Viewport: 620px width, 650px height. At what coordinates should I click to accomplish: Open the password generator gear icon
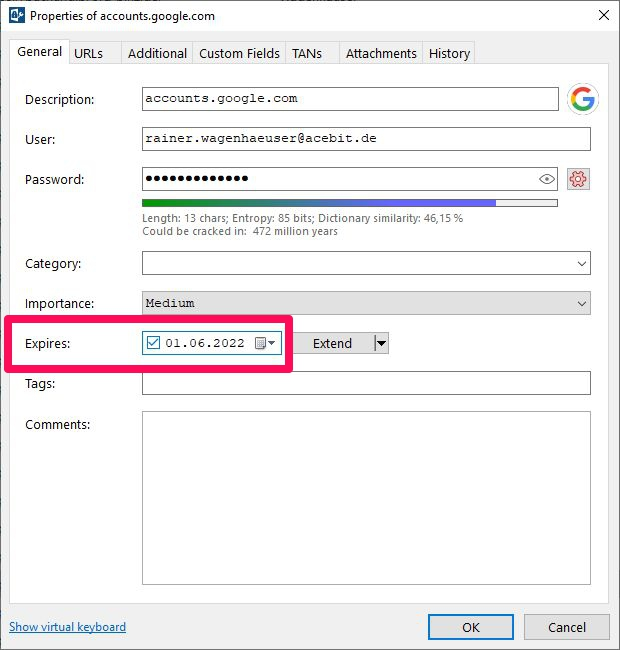(578, 179)
